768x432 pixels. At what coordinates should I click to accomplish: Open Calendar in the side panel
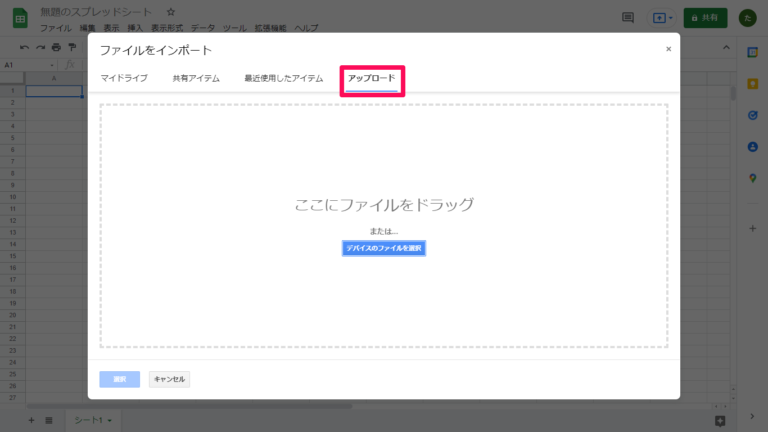(752, 52)
